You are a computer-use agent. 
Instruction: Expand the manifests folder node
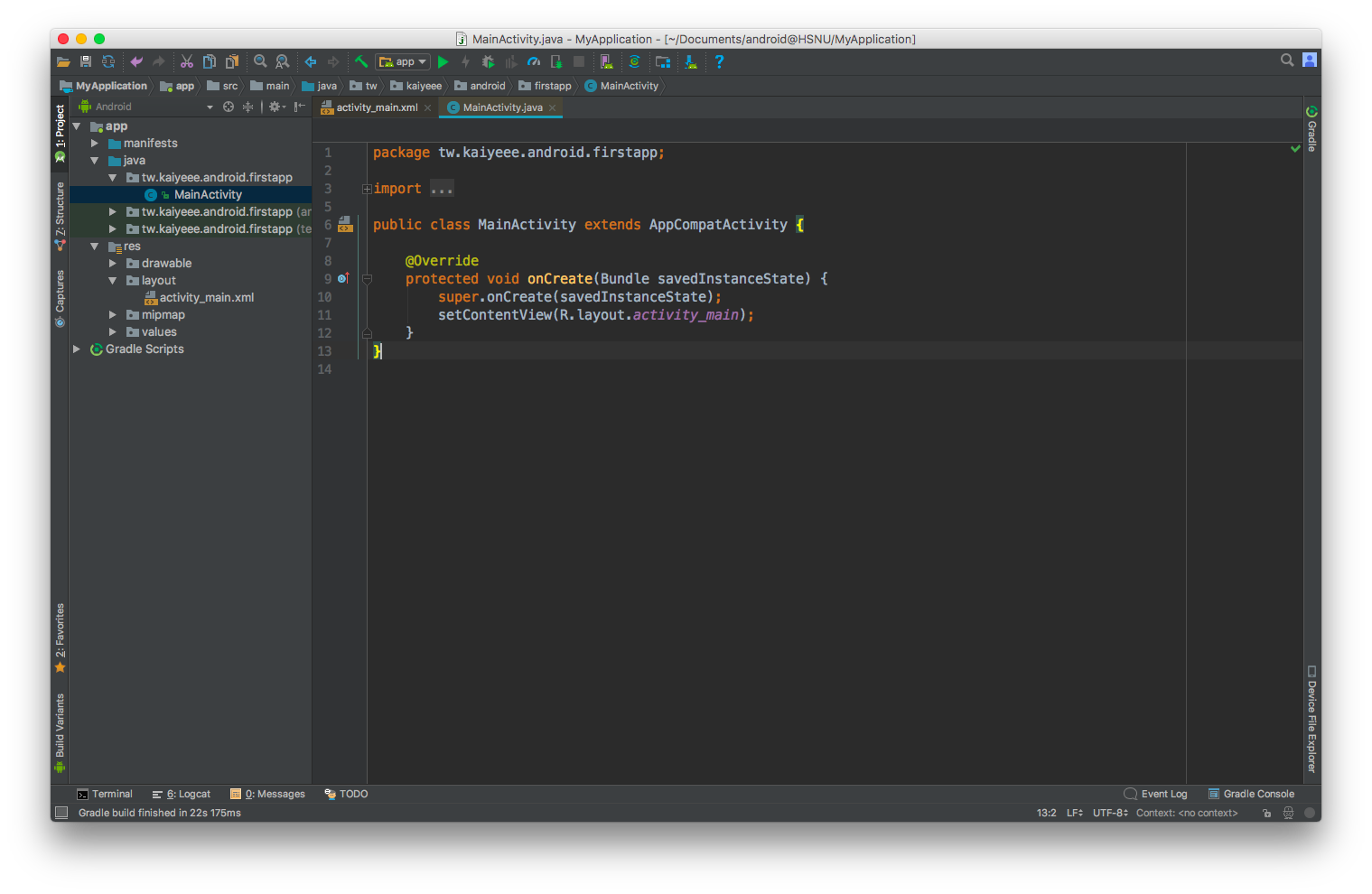click(95, 144)
